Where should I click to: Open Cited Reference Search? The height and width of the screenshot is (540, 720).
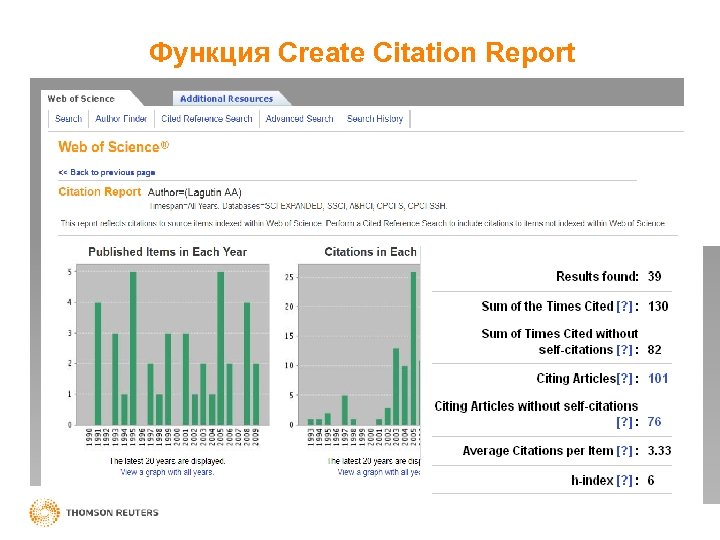pos(207,119)
